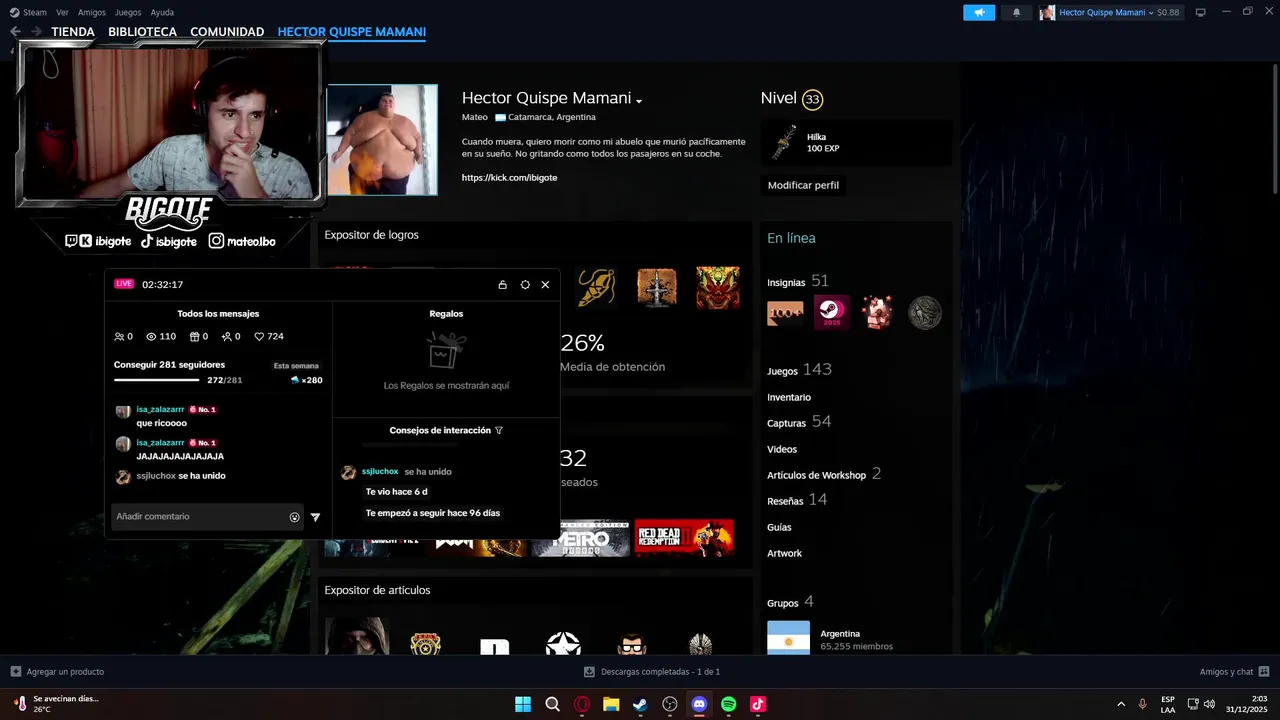1280x720 pixels.
Task: Go back with the left arrow
Action: [x=15, y=32]
